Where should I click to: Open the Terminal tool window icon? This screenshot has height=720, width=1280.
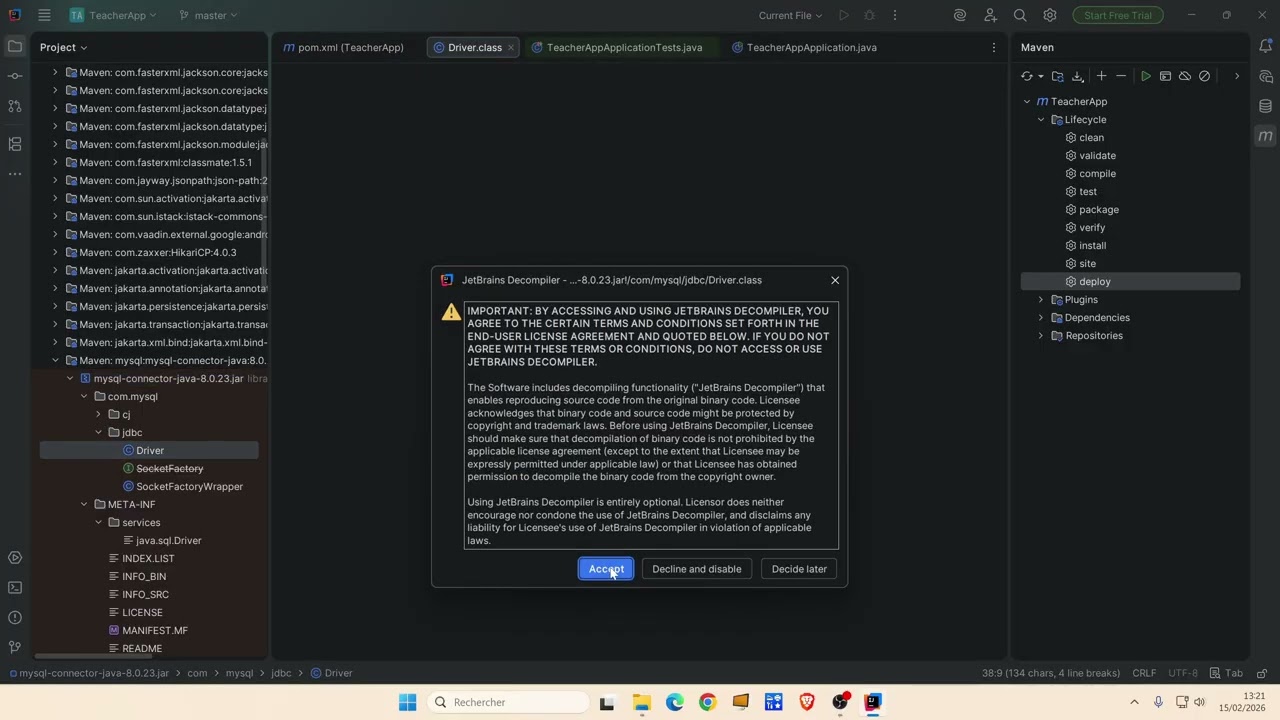point(14,588)
